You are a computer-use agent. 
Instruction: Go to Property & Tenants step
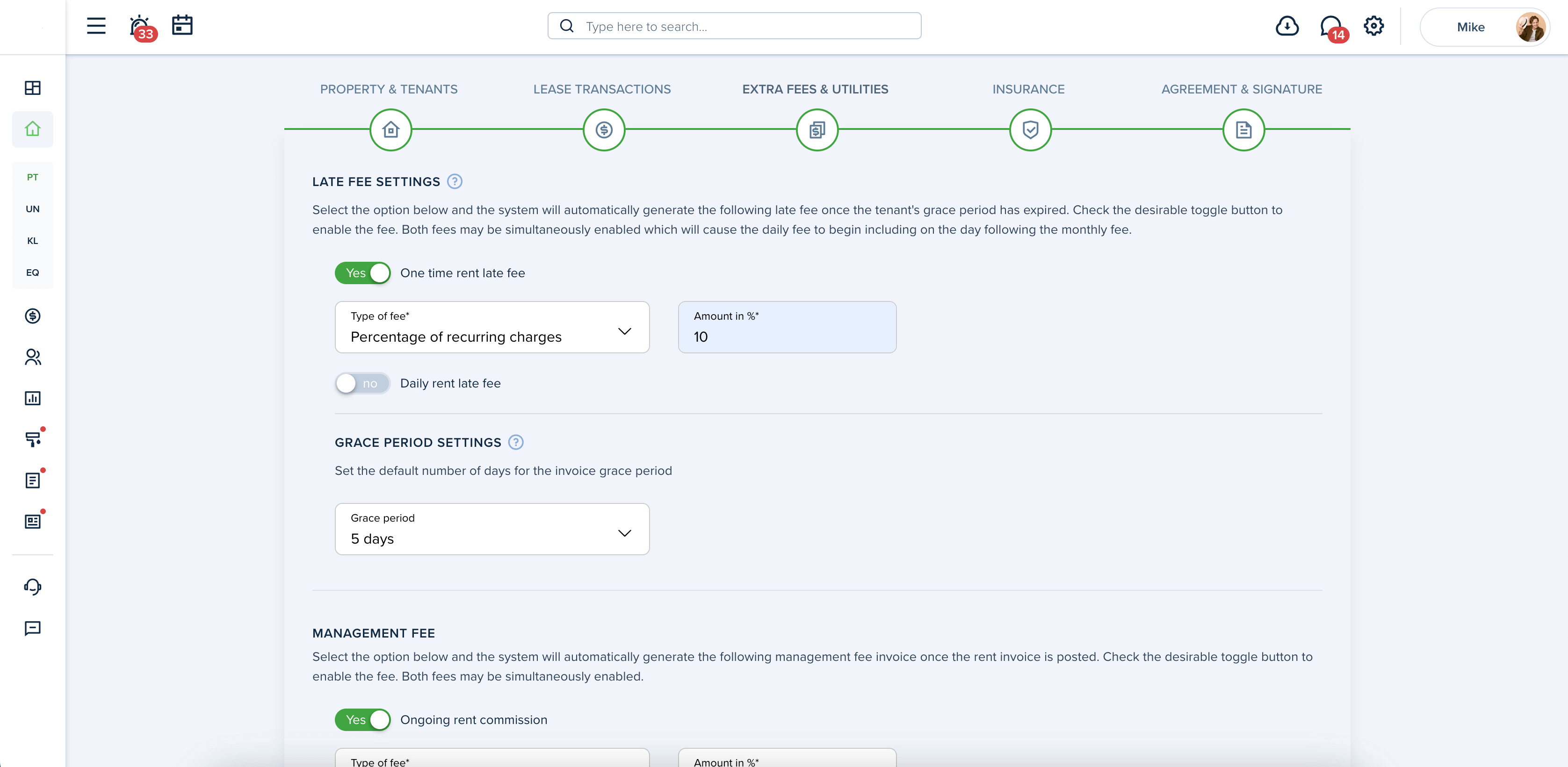pos(389,89)
